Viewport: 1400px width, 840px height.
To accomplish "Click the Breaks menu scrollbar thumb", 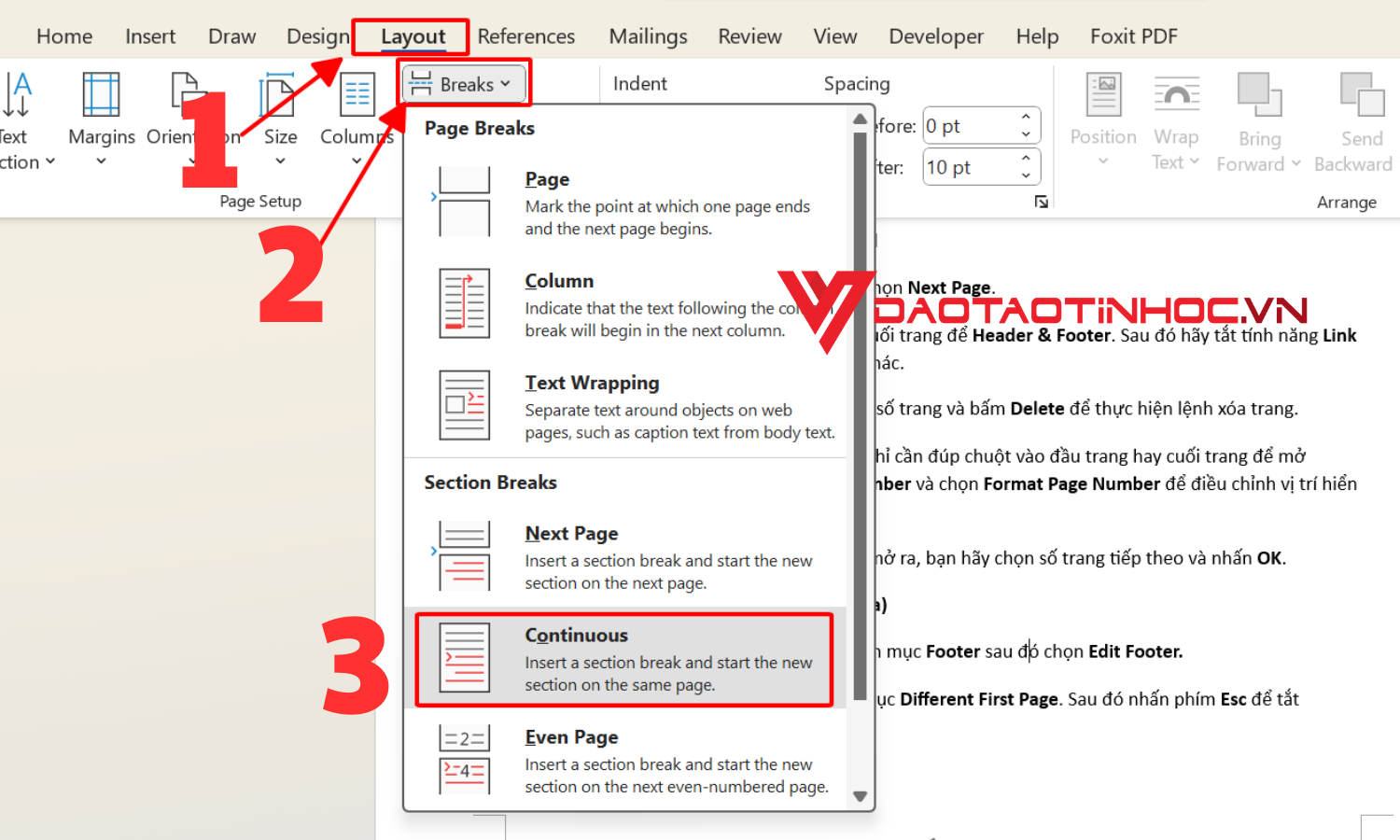I will (860, 417).
